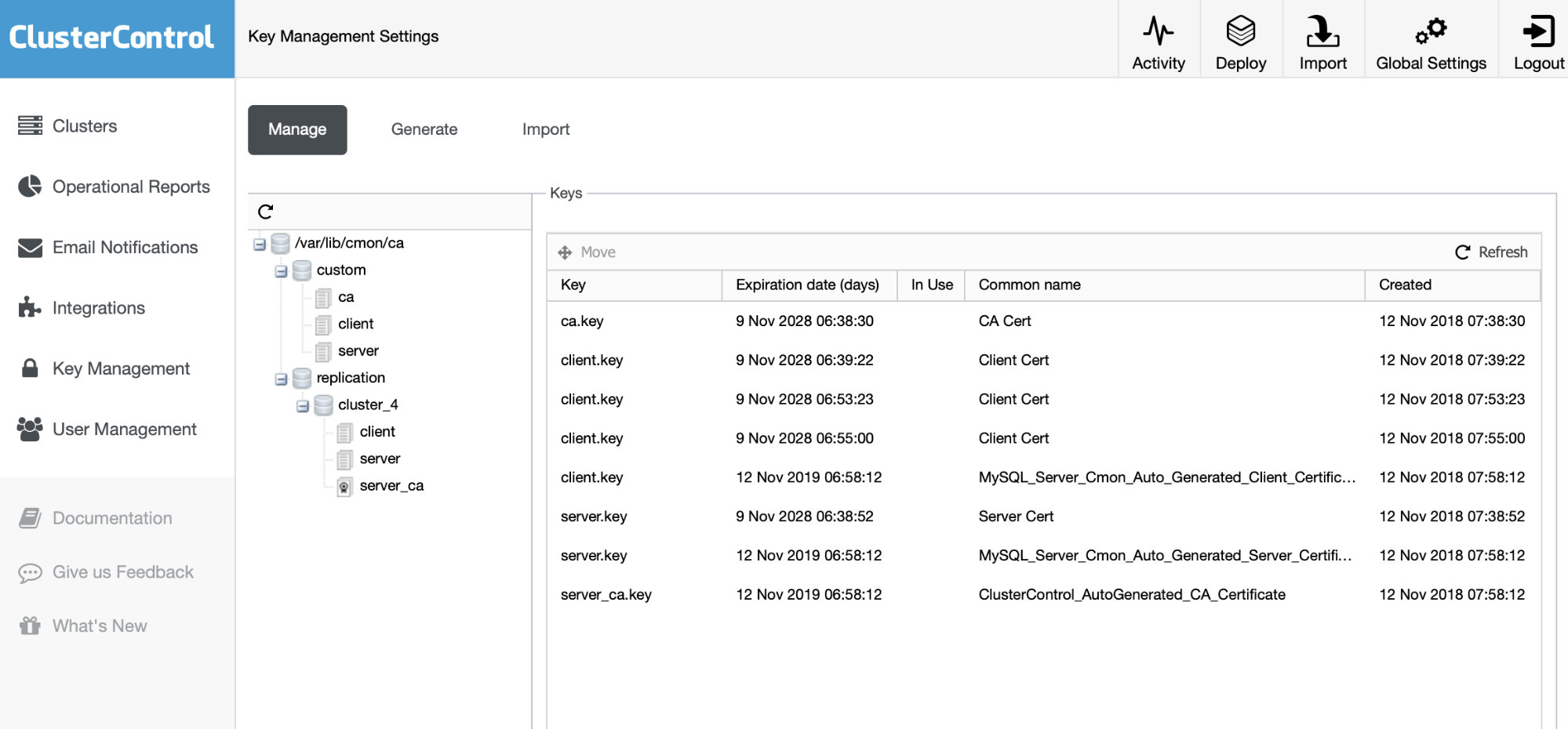The height and width of the screenshot is (729, 1568).
Task: Click the tree reload icon above /var/lib/cmon/ca
Action: pyautogui.click(x=266, y=212)
